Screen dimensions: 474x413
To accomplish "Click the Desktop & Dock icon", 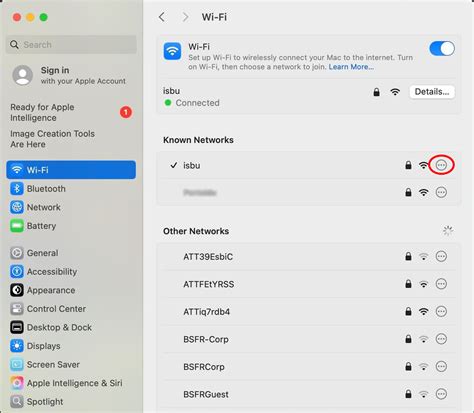I will 17,327.
